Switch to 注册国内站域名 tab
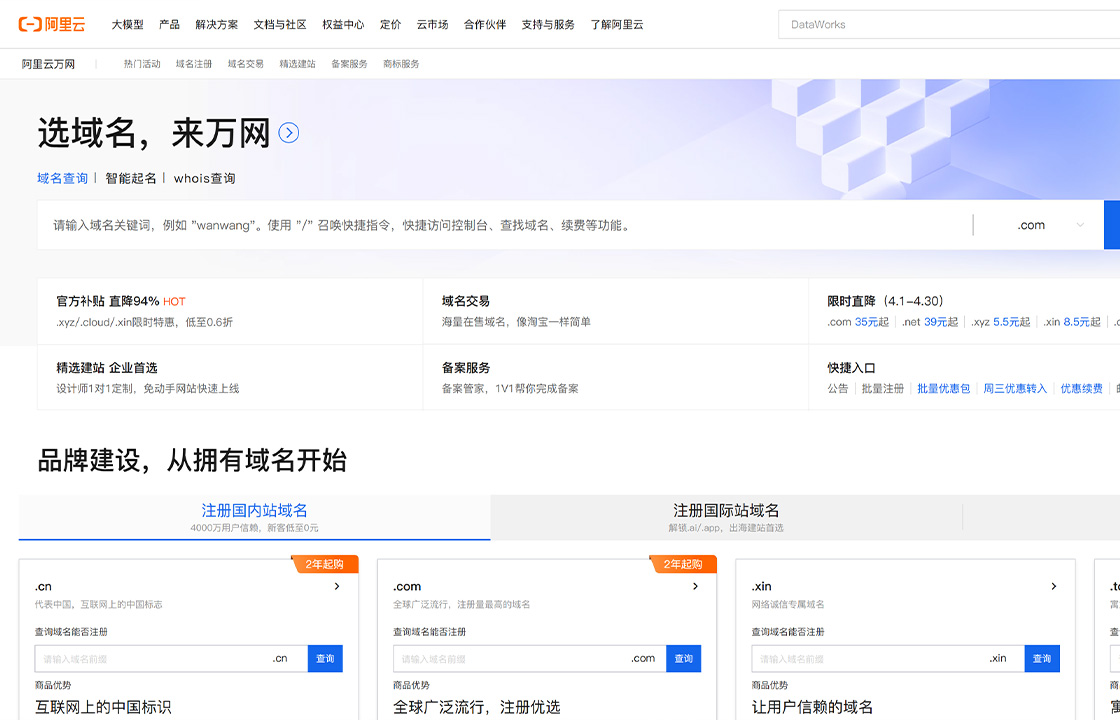 [x=254, y=518]
